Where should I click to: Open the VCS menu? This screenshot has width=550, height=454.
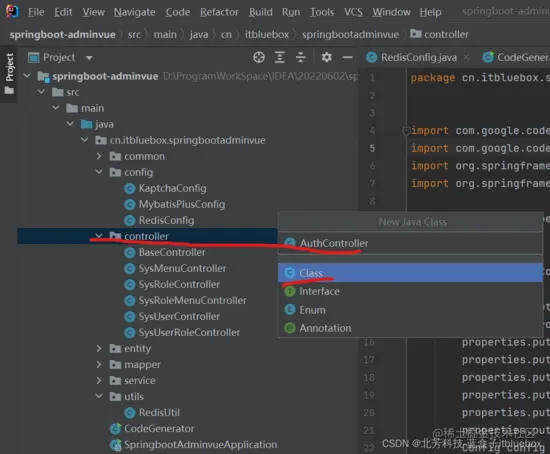353,12
